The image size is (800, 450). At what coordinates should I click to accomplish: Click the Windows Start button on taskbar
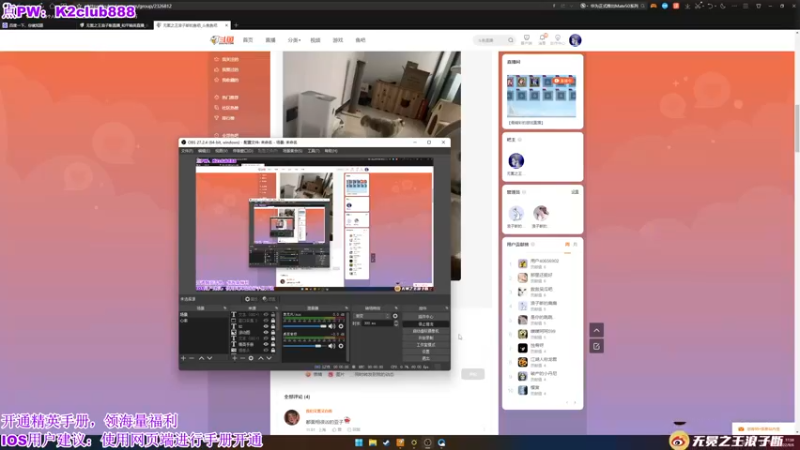click(359, 443)
